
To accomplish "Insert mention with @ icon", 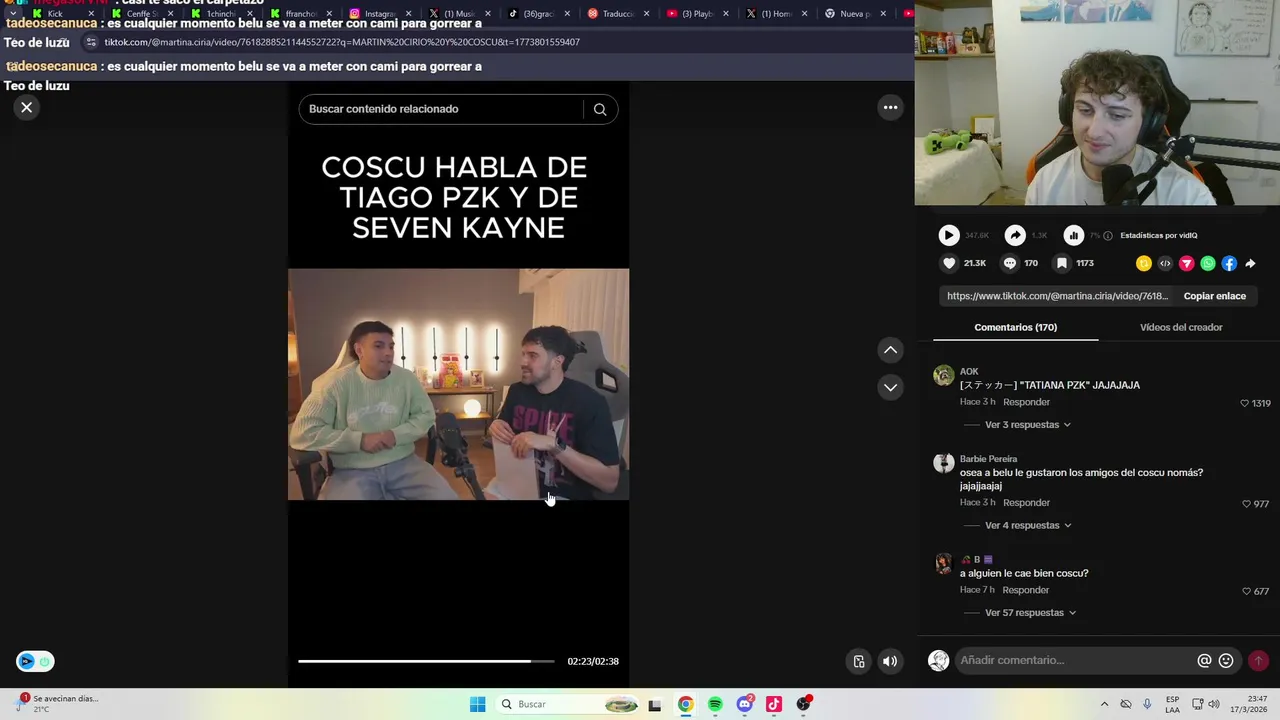I will coord(1204,661).
